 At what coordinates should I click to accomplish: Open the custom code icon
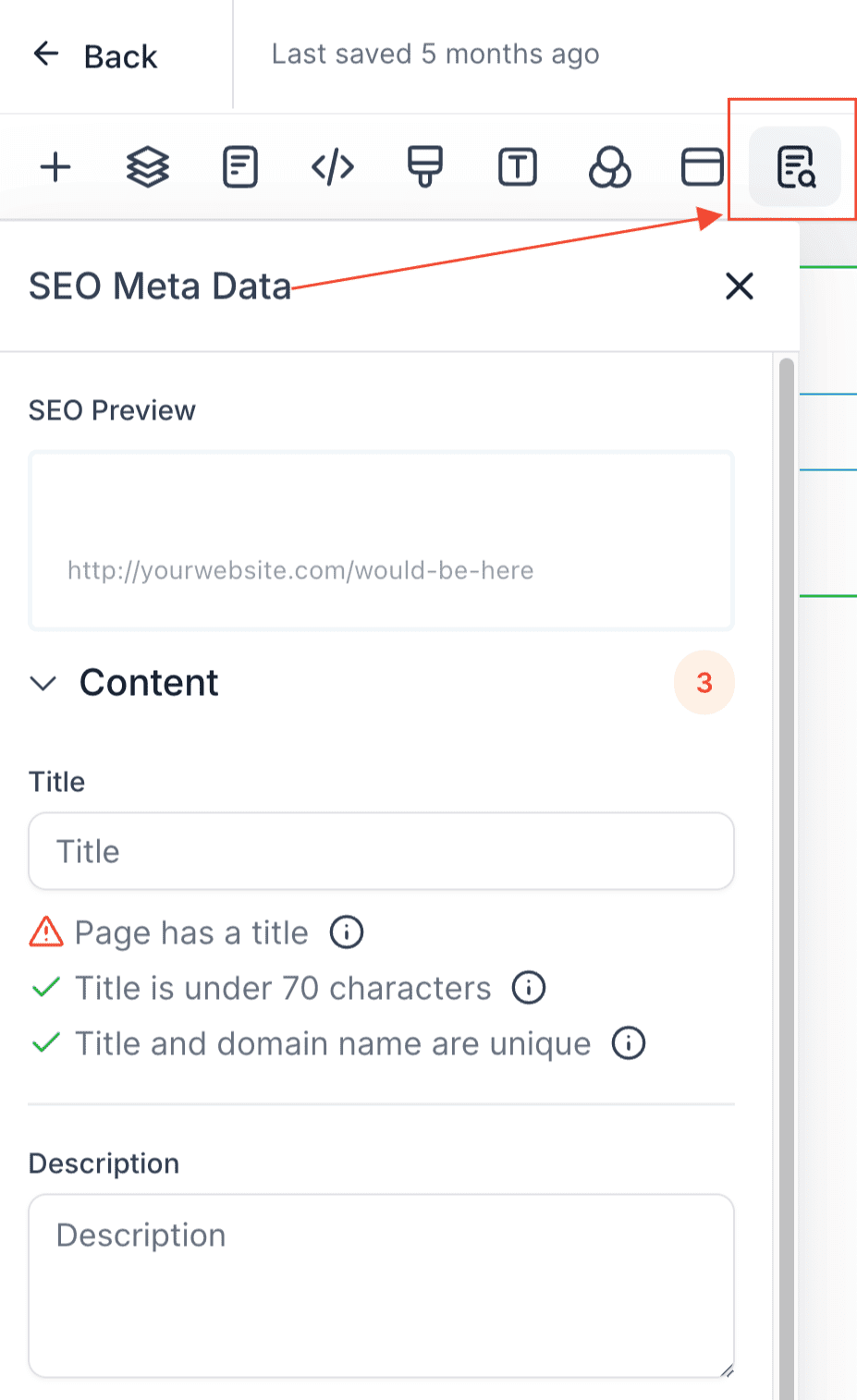pyautogui.click(x=333, y=167)
